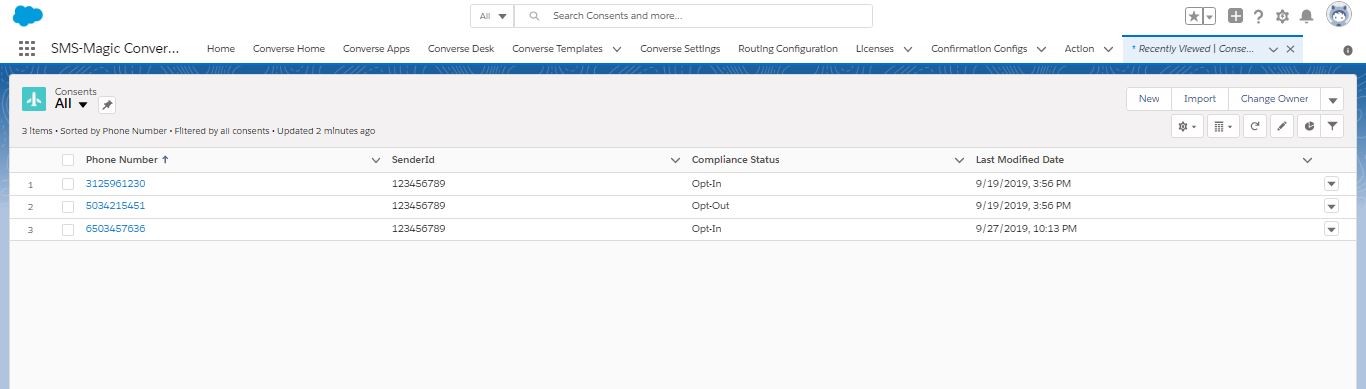
Task: Click the Change Owner button
Action: pos(1274,99)
